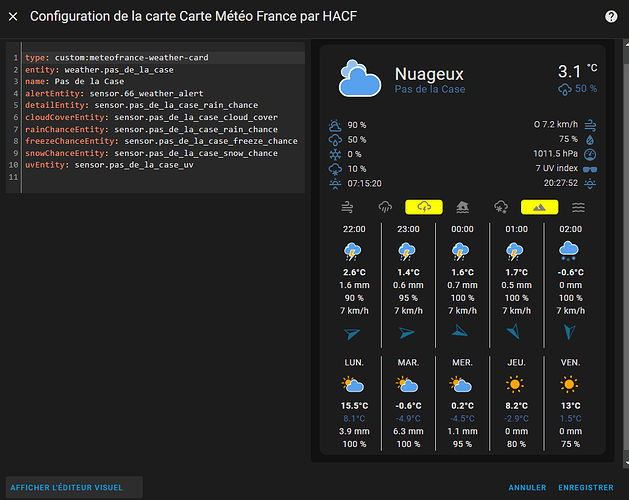This screenshot has height=500, width=629.
Task: Click the pressure gauge icon beside 1011.5 hPa
Action: [590, 154]
